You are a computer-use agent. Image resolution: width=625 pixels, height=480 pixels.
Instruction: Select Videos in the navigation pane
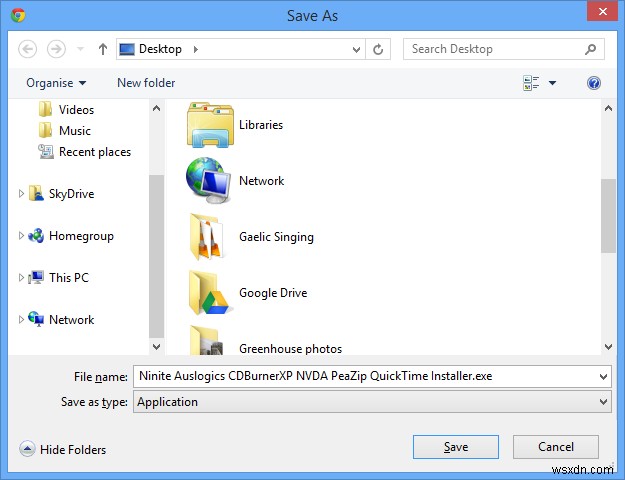point(77,110)
